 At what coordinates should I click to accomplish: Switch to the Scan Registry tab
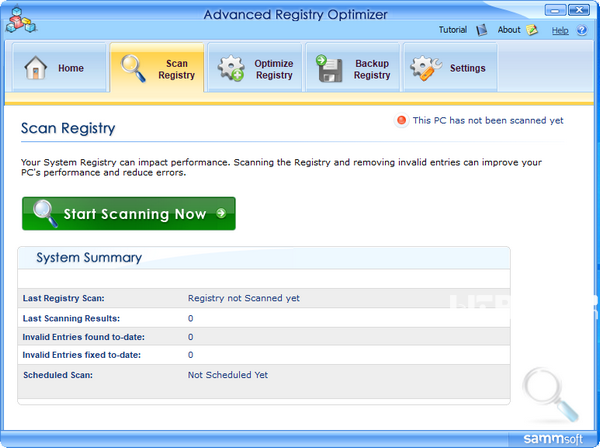point(157,68)
